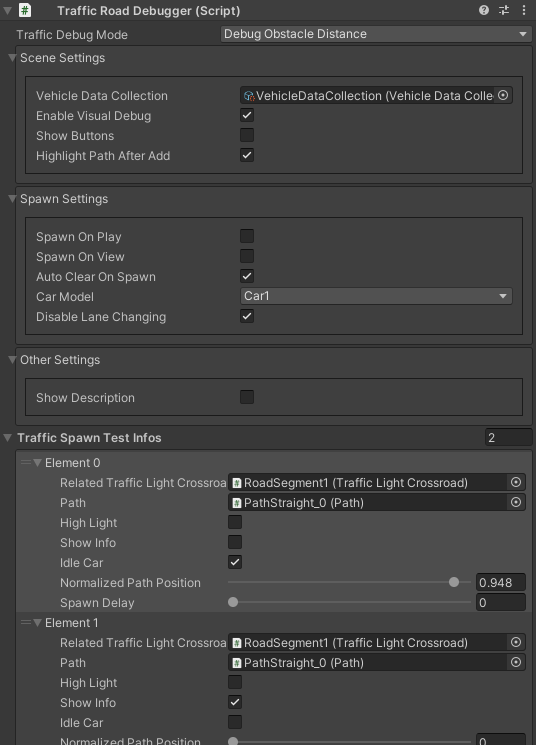Click Element 1 Normalized Path Position slider handle

(233, 741)
